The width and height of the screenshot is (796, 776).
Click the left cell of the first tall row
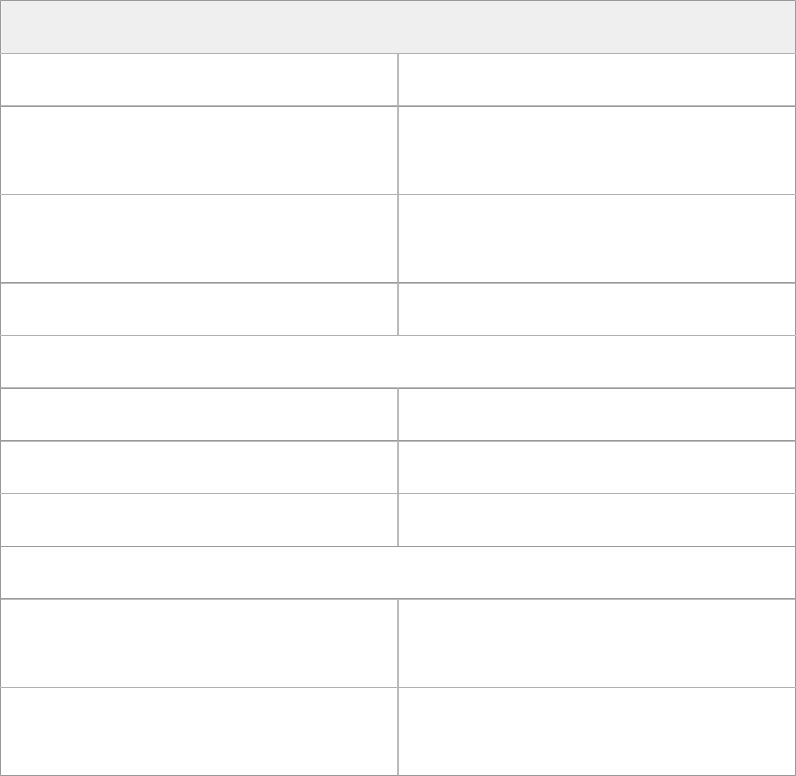[199, 150]
